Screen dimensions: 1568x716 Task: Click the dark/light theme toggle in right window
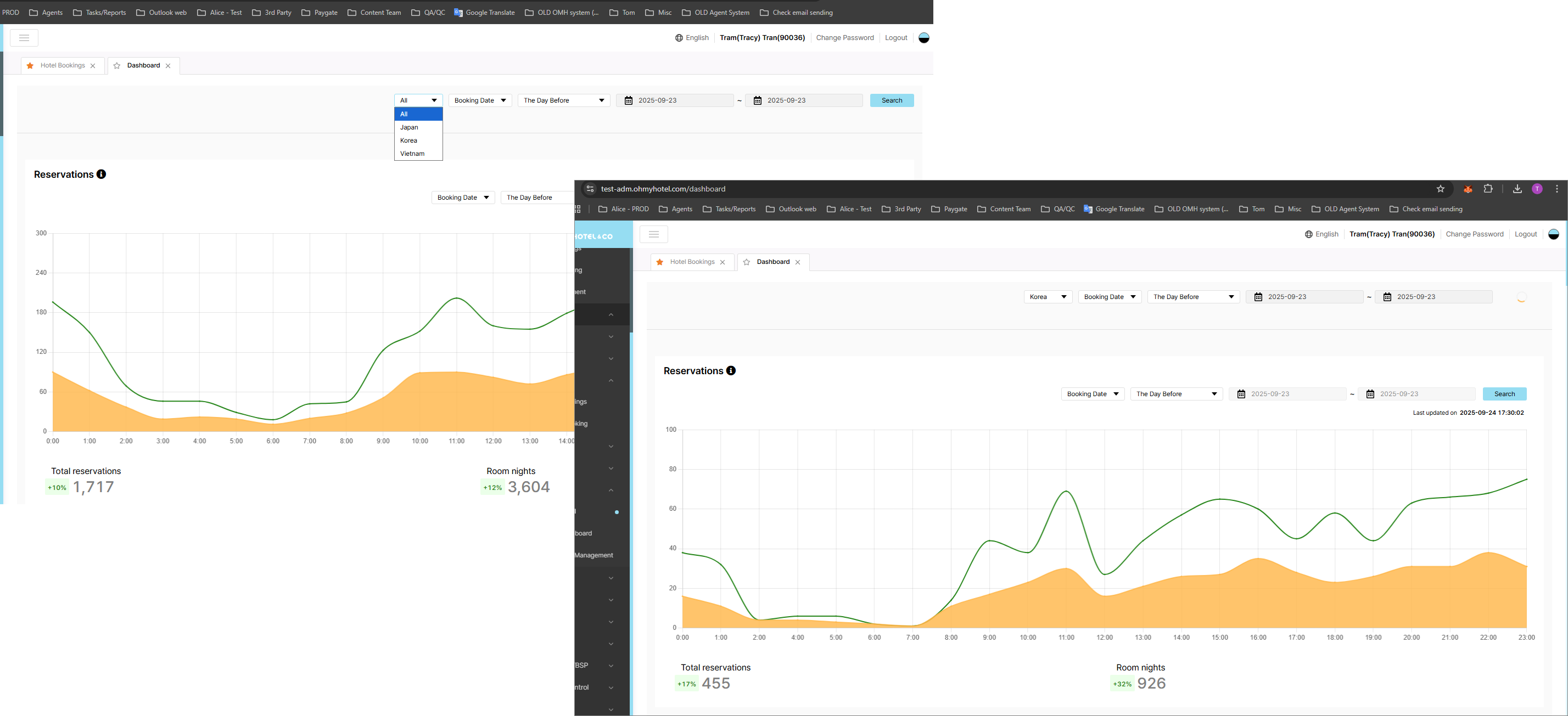1553,234
